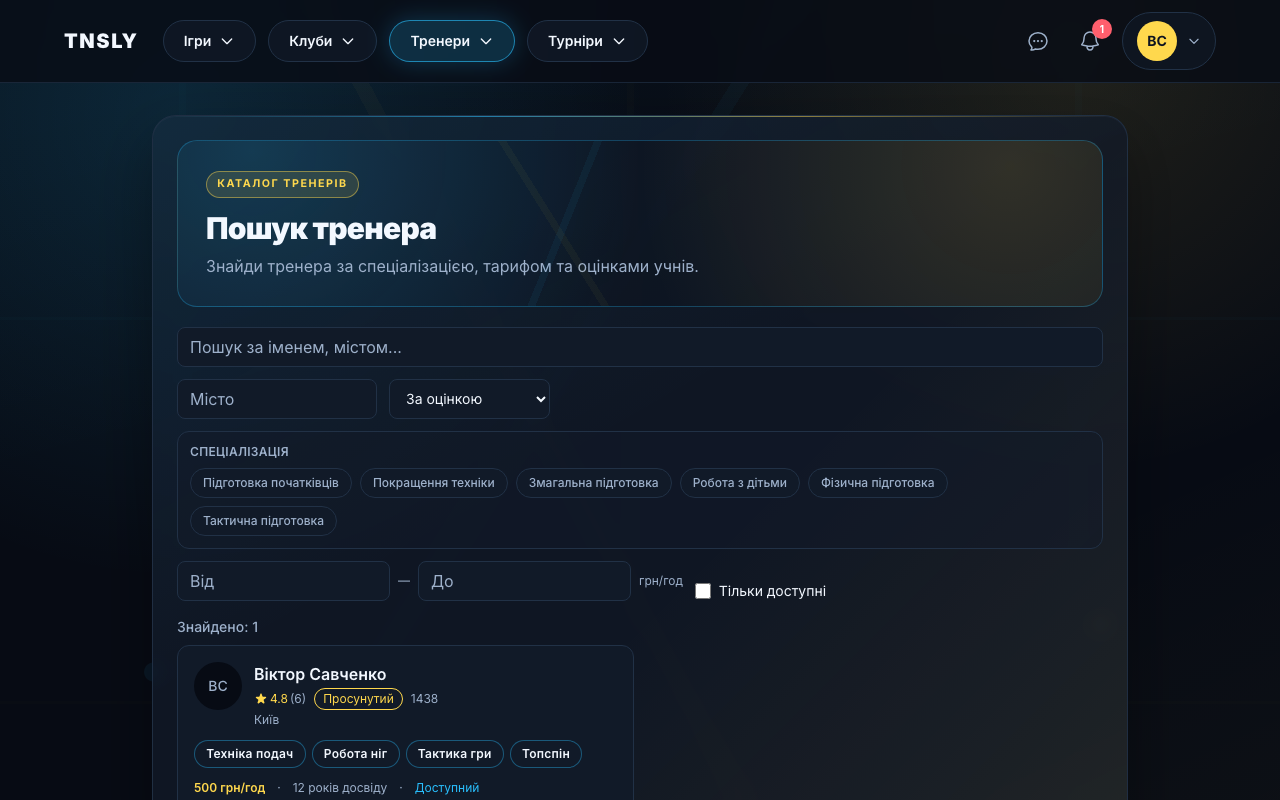Click the Пошук за іменем search field
The image size is (1280, 800).
640,347
